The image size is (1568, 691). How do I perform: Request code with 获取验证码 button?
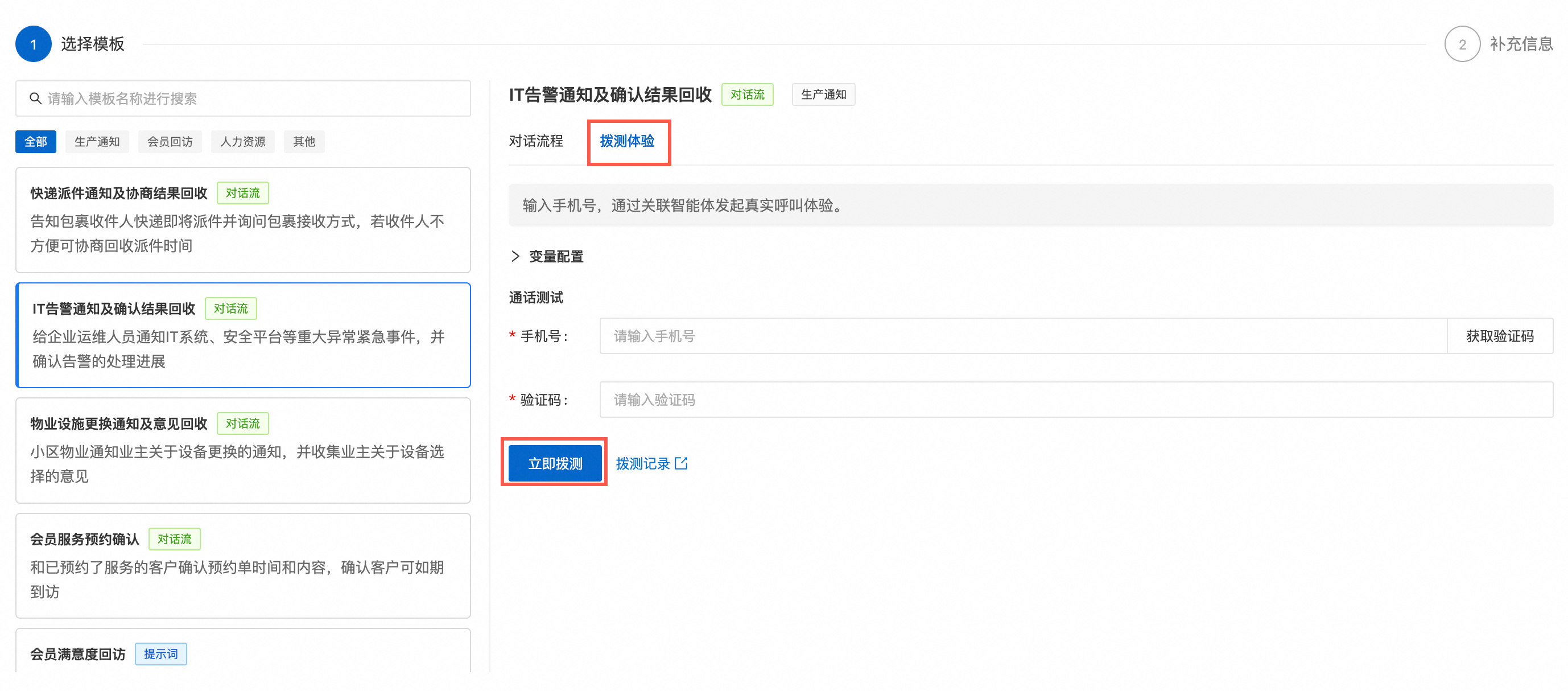[1500, 336]
